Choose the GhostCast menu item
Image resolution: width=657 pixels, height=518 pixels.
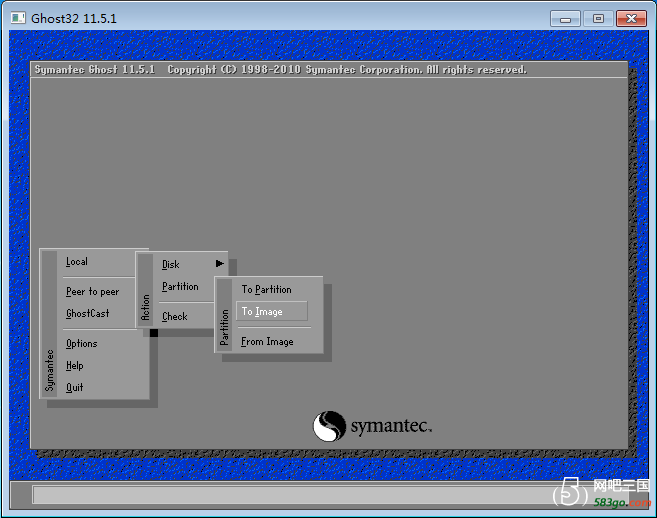(x=88, y=313)
